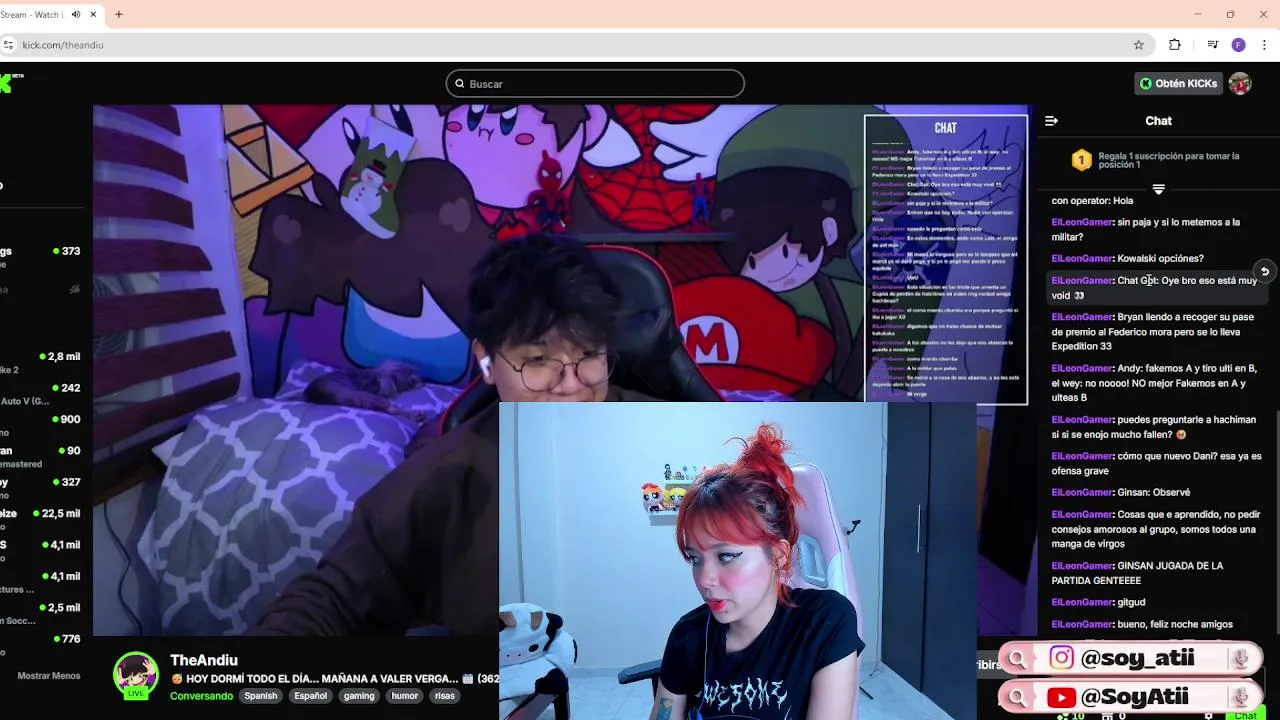Open the user profile avatar menu
This screenshot has height=720, width=1280.
[1240, 83]
